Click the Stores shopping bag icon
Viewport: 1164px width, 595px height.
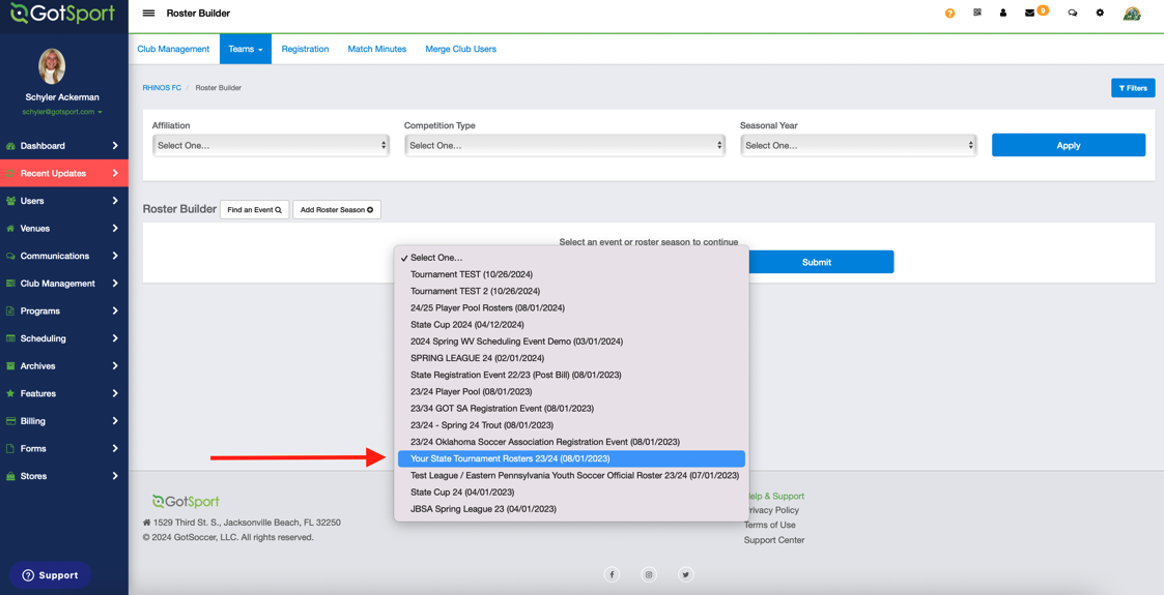(x=10, y=476)
